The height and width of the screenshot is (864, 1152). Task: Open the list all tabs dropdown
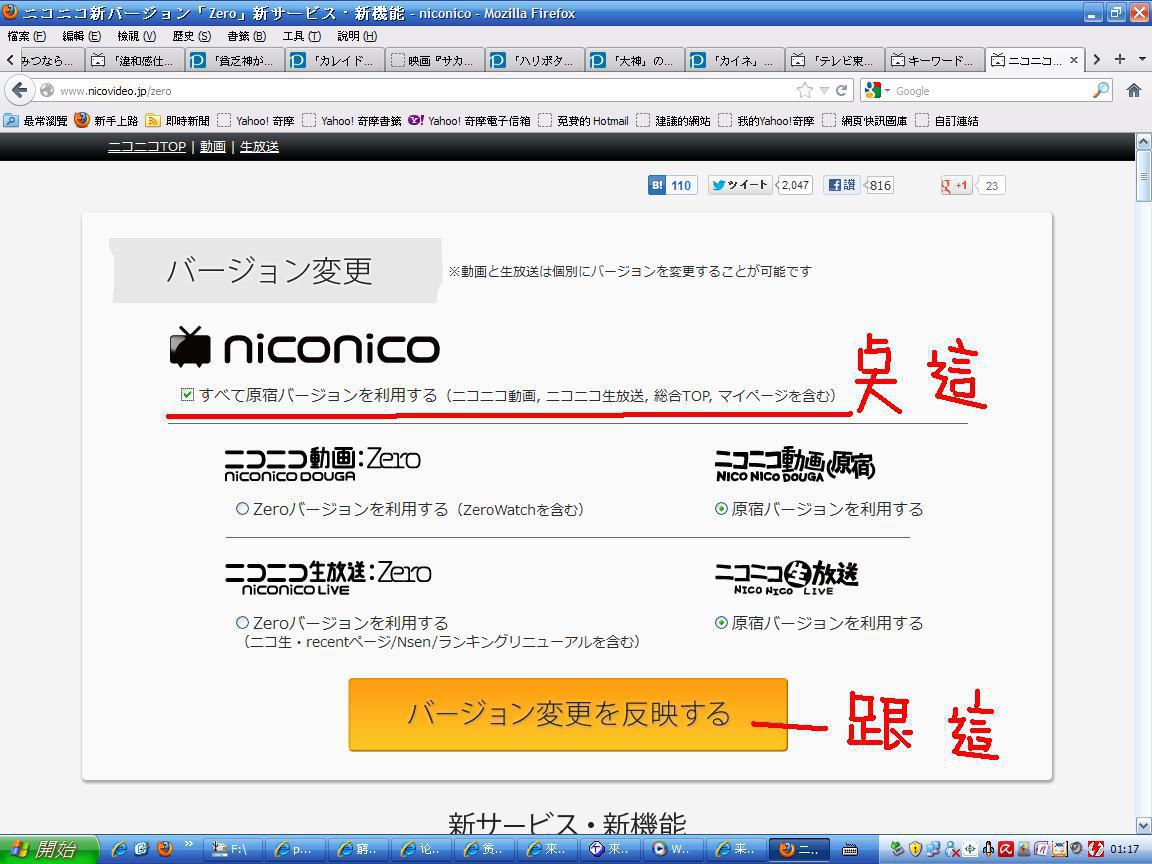pos(1142,60)
